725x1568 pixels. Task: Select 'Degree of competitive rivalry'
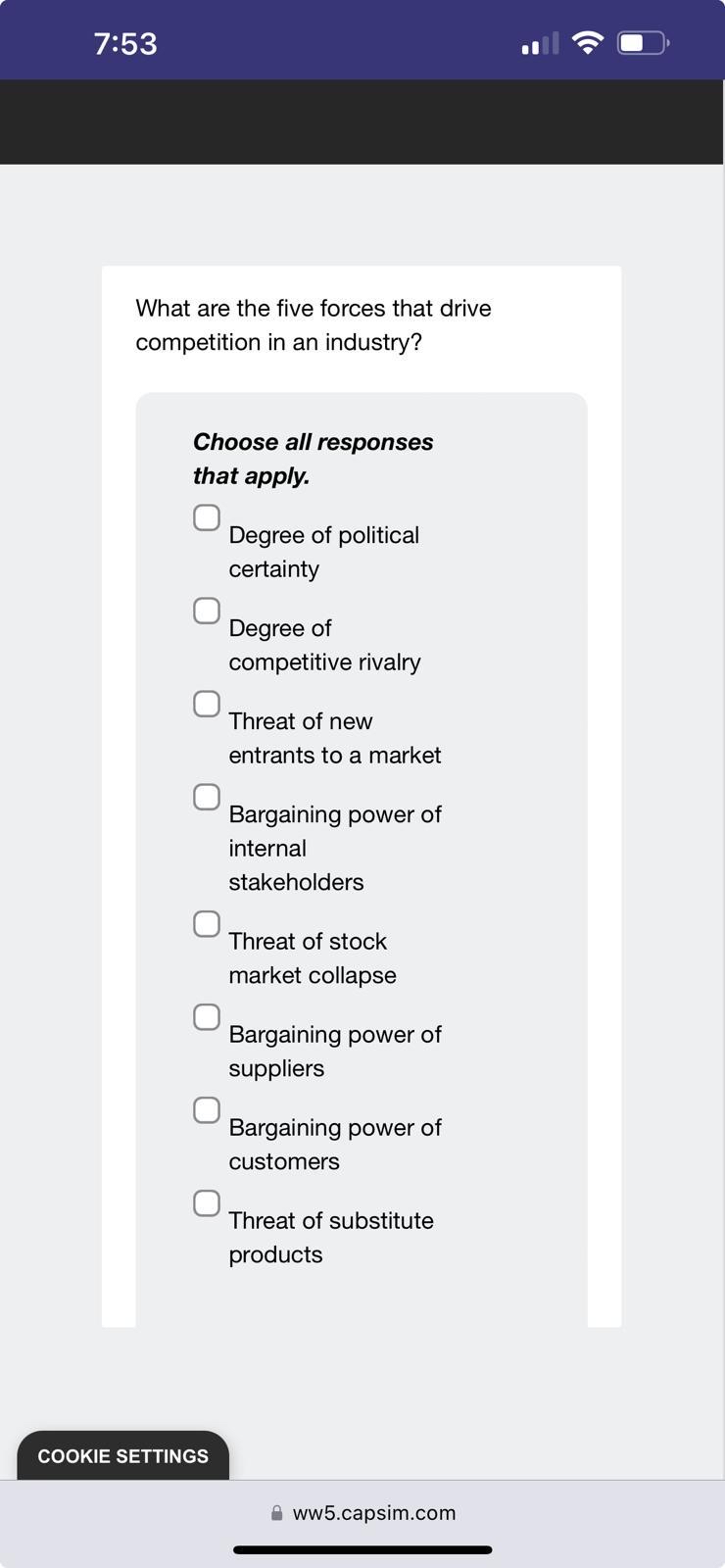coord(206,610)
